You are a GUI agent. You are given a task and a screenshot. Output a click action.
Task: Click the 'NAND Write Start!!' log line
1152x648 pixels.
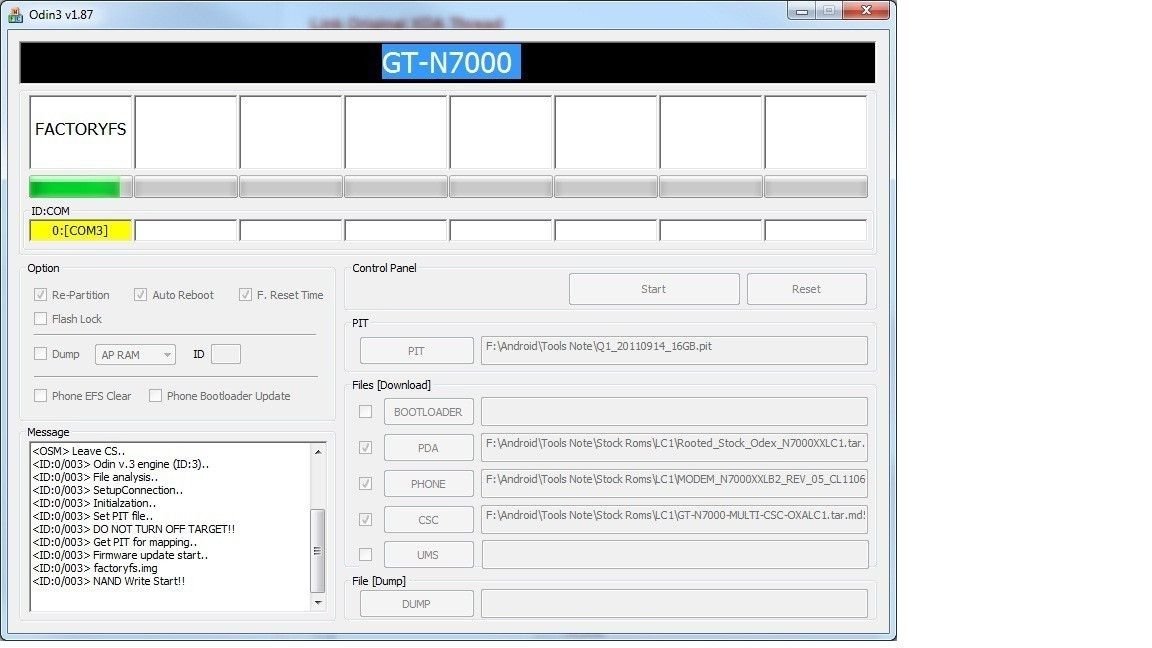pyautogui.click(x=109, y=581)
